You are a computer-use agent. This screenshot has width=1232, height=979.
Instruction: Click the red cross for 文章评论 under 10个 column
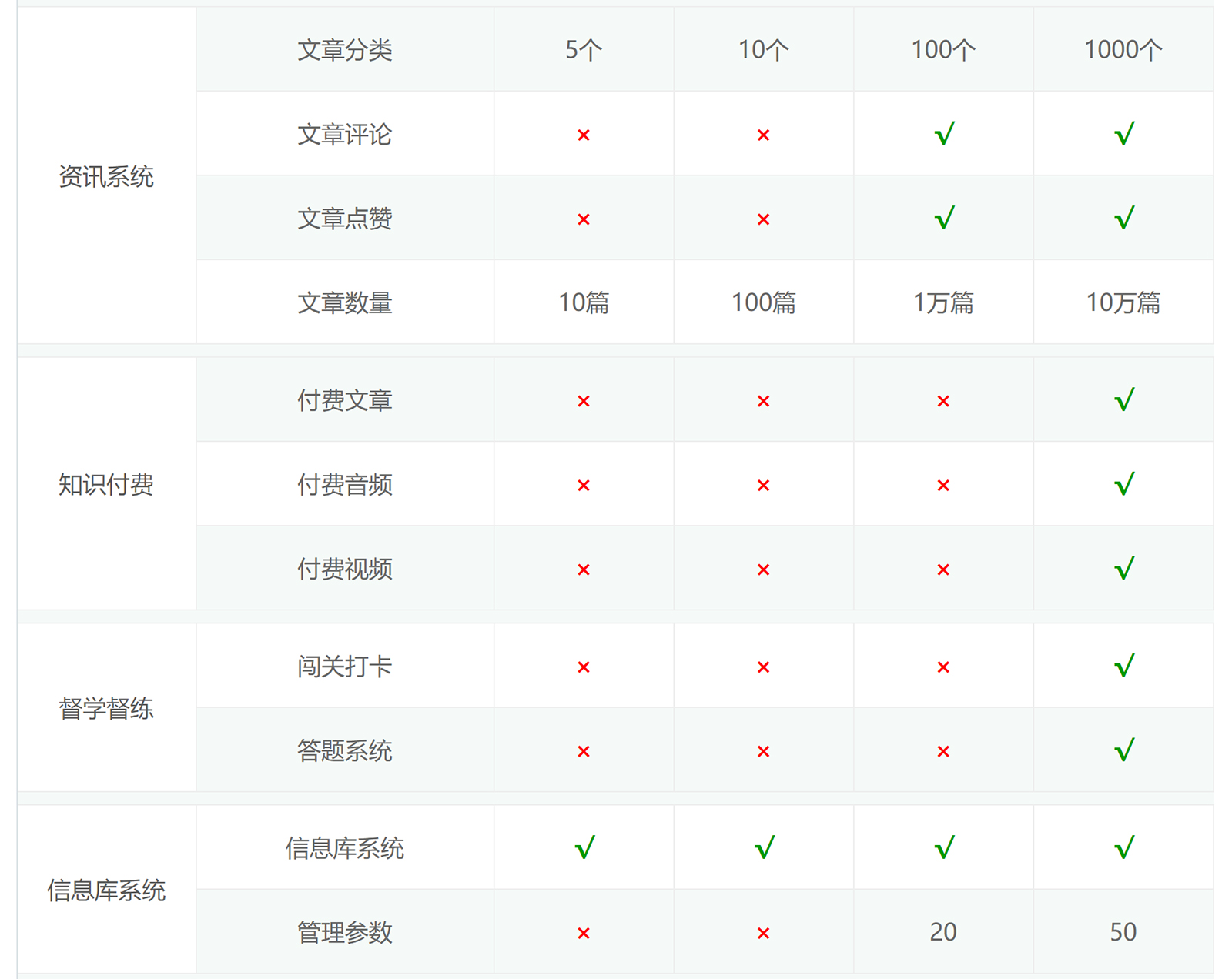[x=763, y=135]
